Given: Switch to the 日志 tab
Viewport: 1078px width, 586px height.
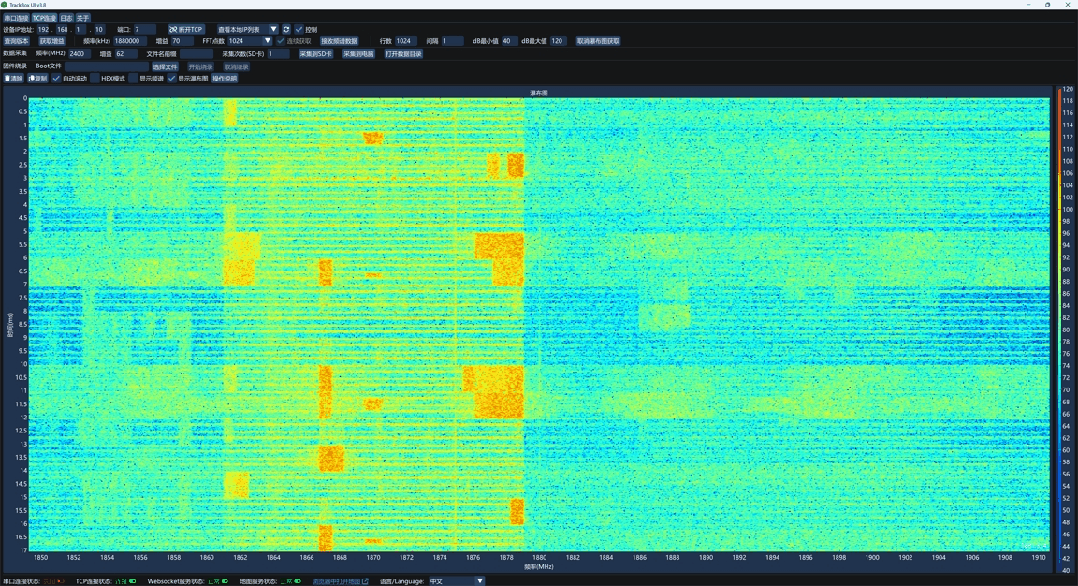Looking at the screenshot, I should point(66,18).
